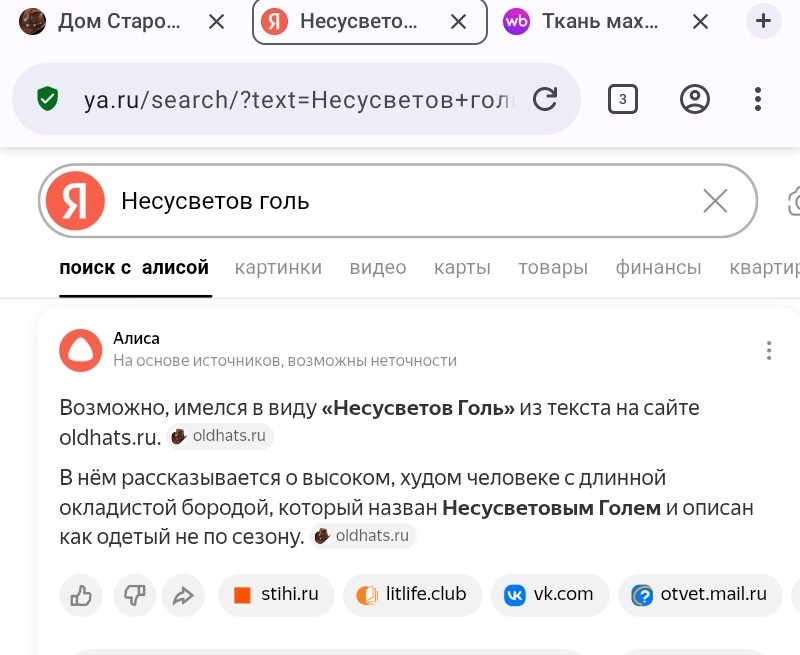
Task: Open Alisa answer options menu
Action: coord(768,350)
